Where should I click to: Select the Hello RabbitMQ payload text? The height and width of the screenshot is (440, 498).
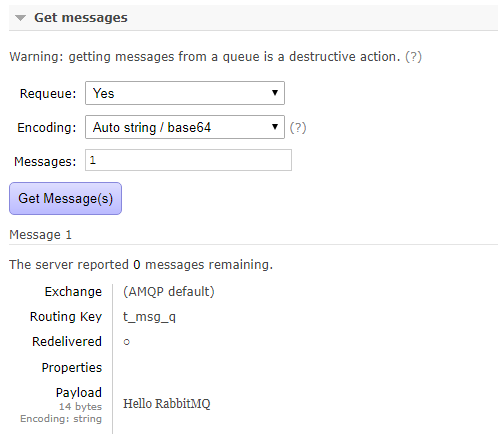pos(167,404)
